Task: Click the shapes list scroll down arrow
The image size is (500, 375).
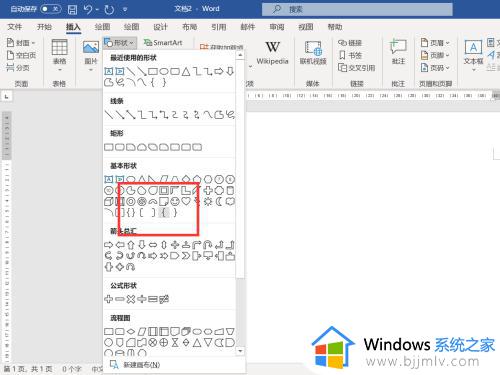Action: (x=240, y=351)
